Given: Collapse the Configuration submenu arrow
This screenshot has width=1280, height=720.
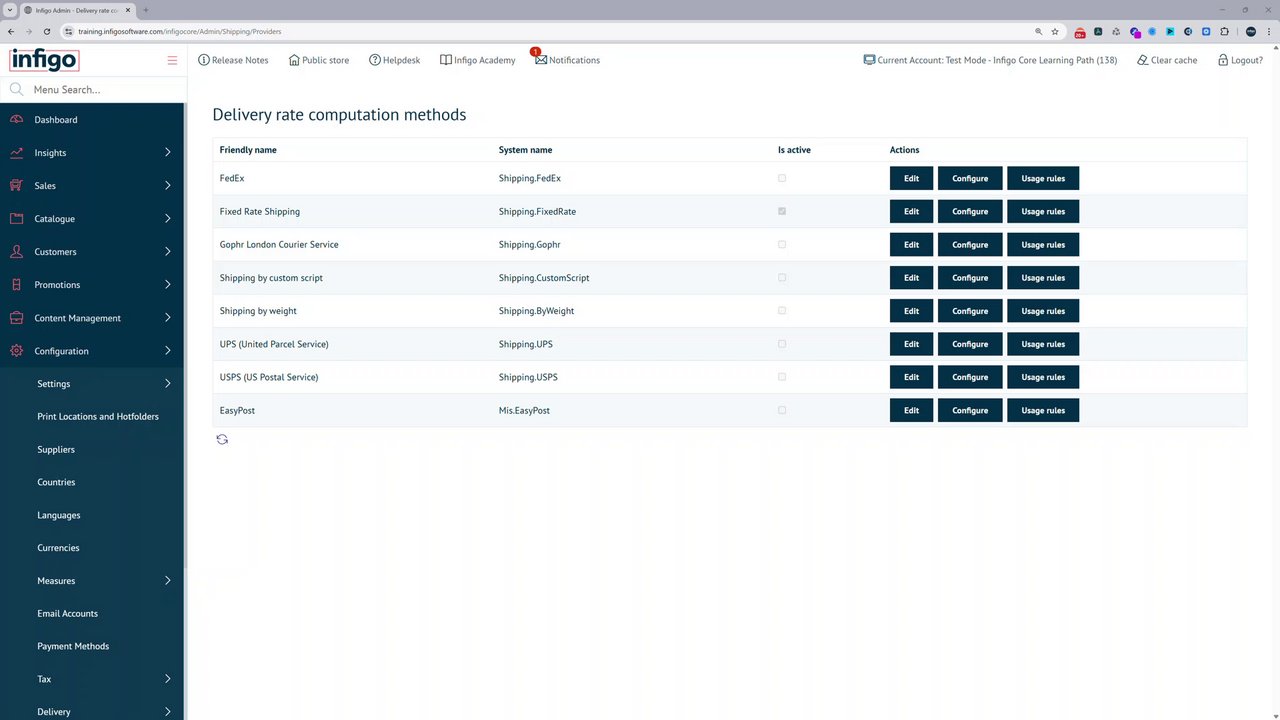Looking at the screenshot, I should coord(168,351).
